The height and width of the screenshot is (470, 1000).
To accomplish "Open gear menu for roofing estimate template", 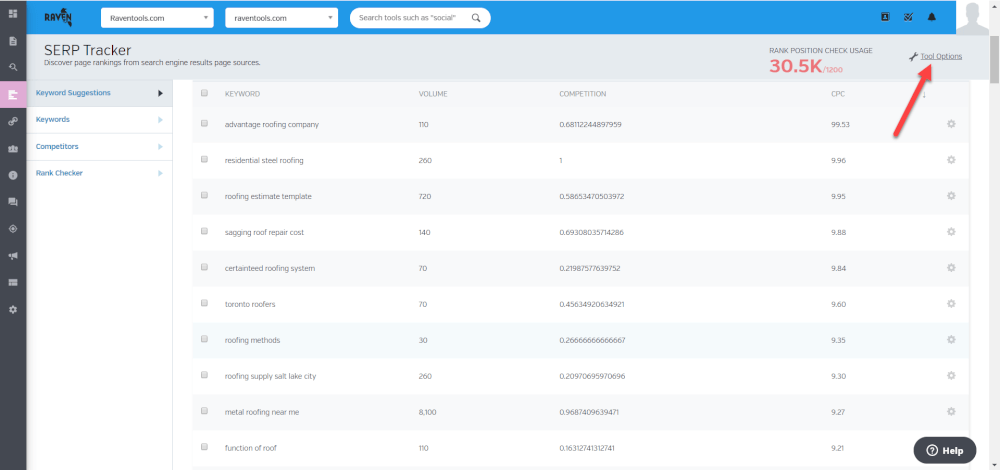I will click(951, 196).
